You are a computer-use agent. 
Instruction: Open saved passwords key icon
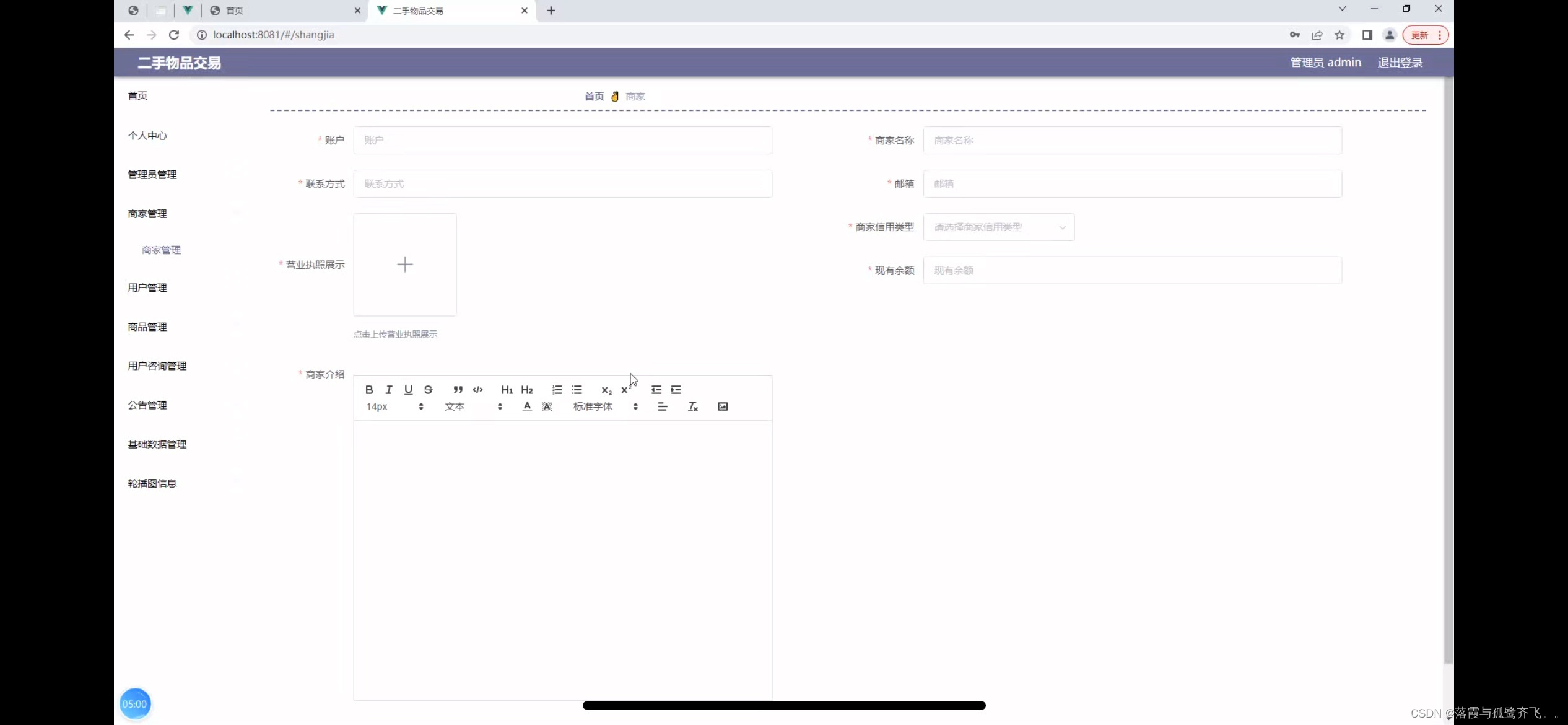click(x=1295, y=35)
